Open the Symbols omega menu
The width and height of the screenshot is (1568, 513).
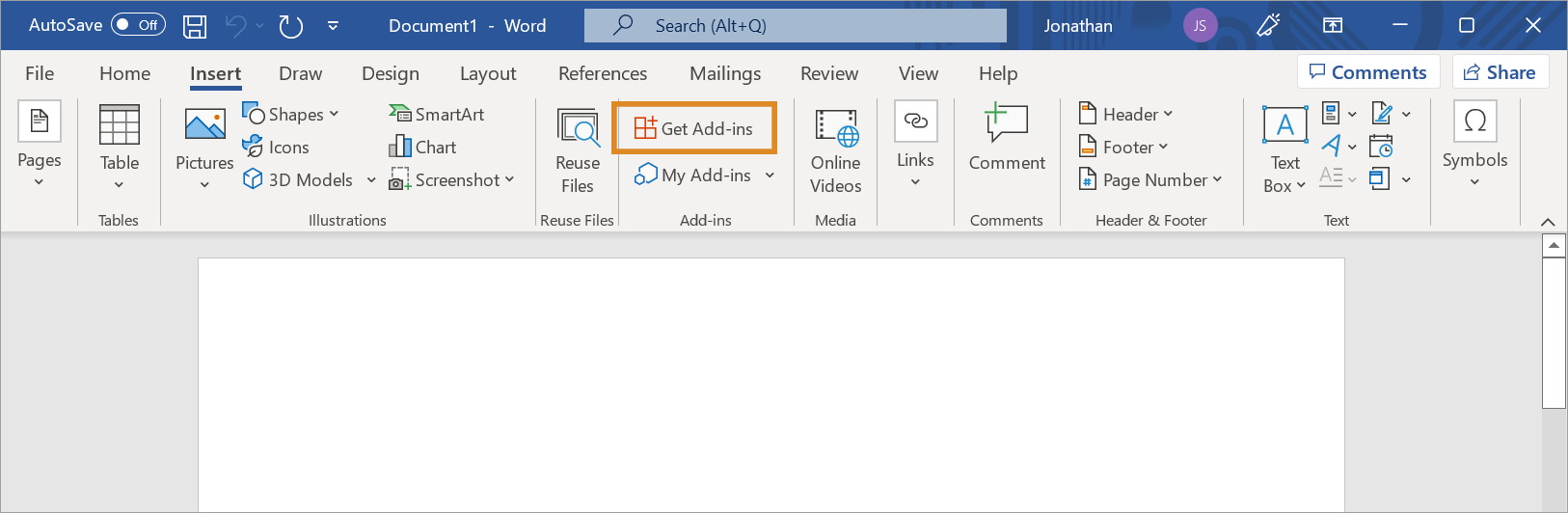(1474, 145)
